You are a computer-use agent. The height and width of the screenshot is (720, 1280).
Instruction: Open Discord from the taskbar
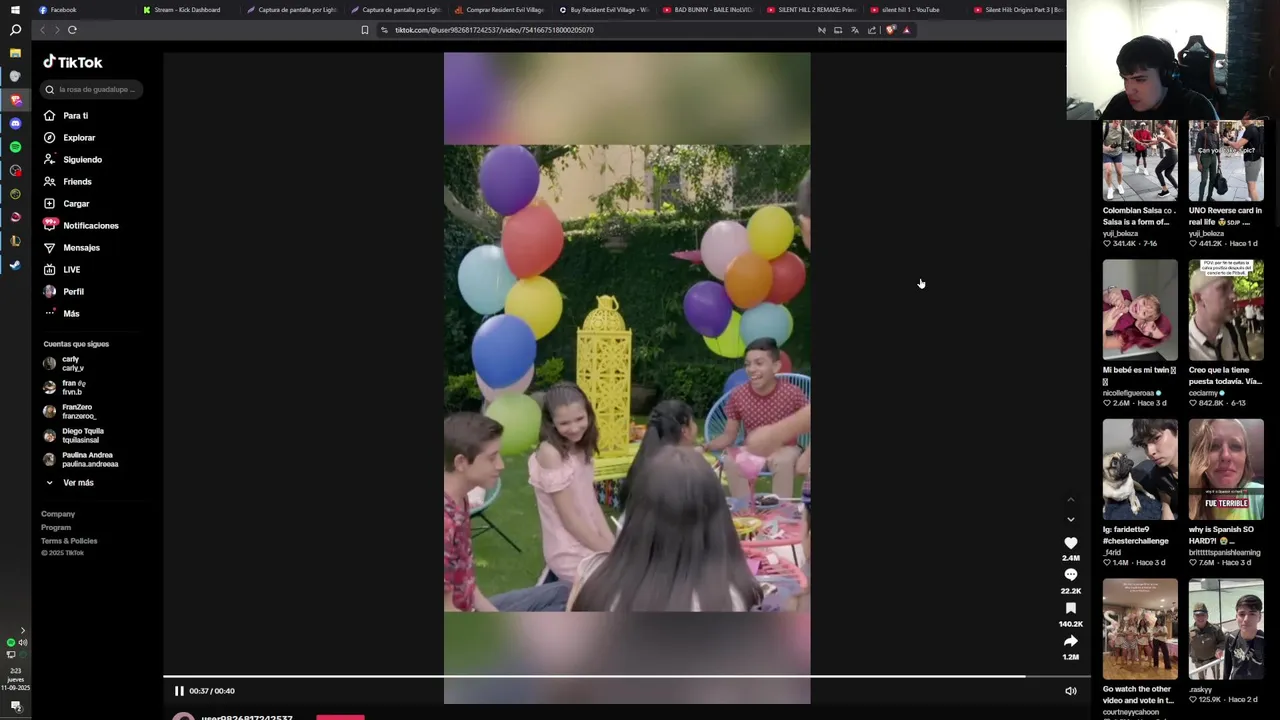(x=15, y=123)
